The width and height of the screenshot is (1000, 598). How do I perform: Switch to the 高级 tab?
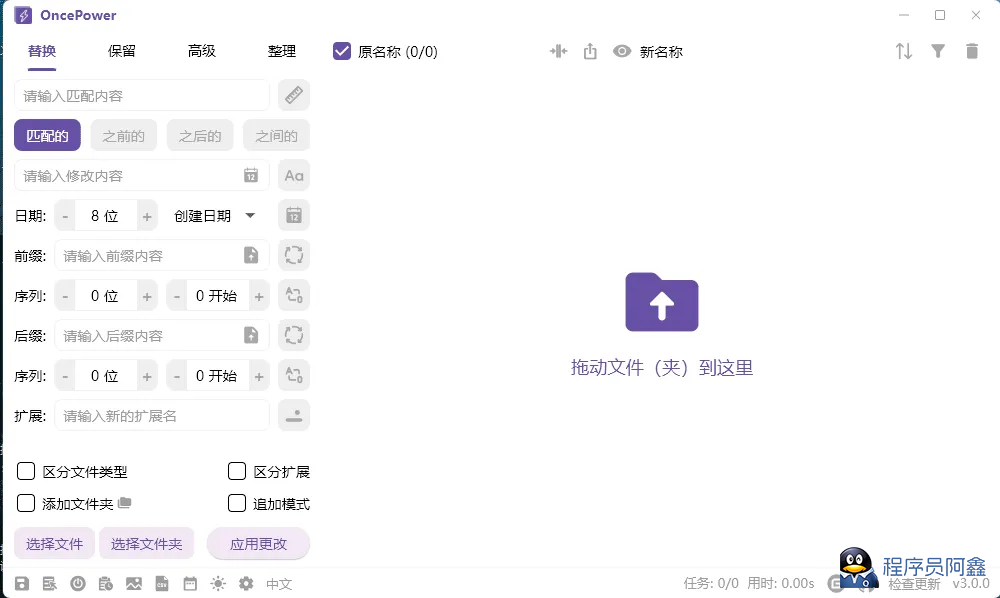[x=201, y=51]
